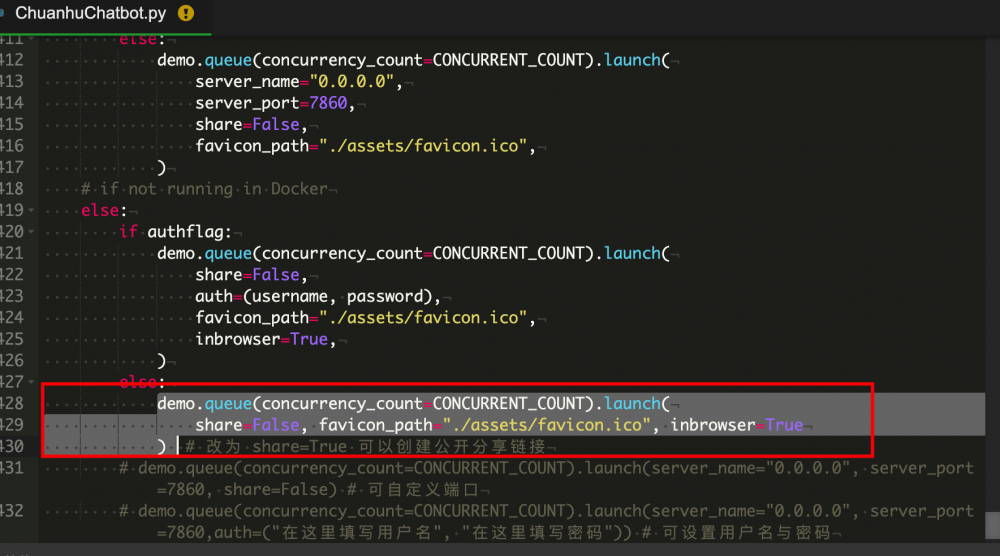The height and width of the screenshot is (556, 1000).
Task: Fold the 'if authflag' block at line 420
Action: pyautogui.click(x=32, y=232)
